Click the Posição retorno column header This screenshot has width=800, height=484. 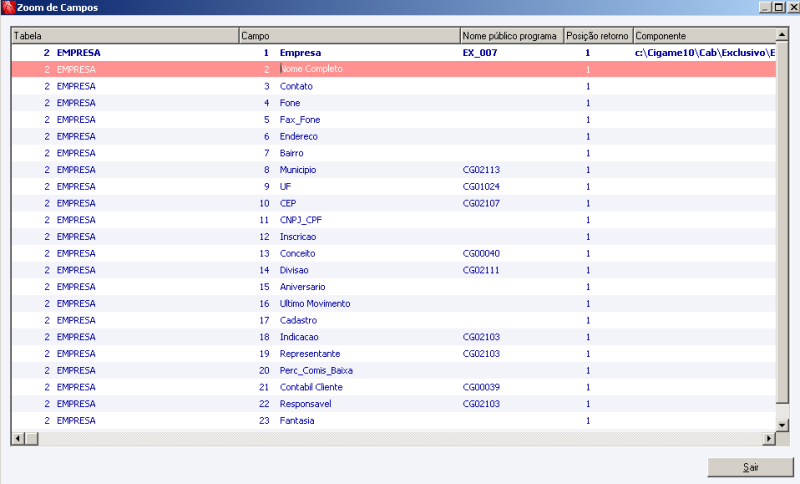pyautogui.click(x=598, y=36)
